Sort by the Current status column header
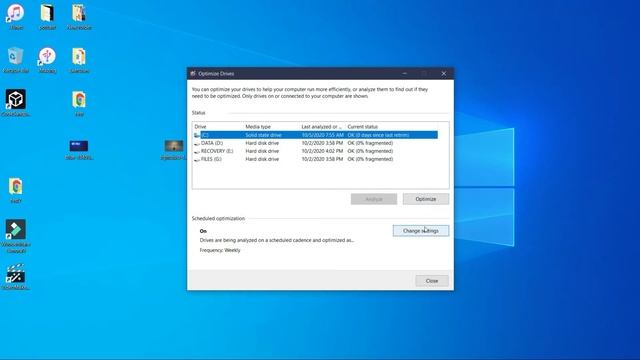 (392, 127)
